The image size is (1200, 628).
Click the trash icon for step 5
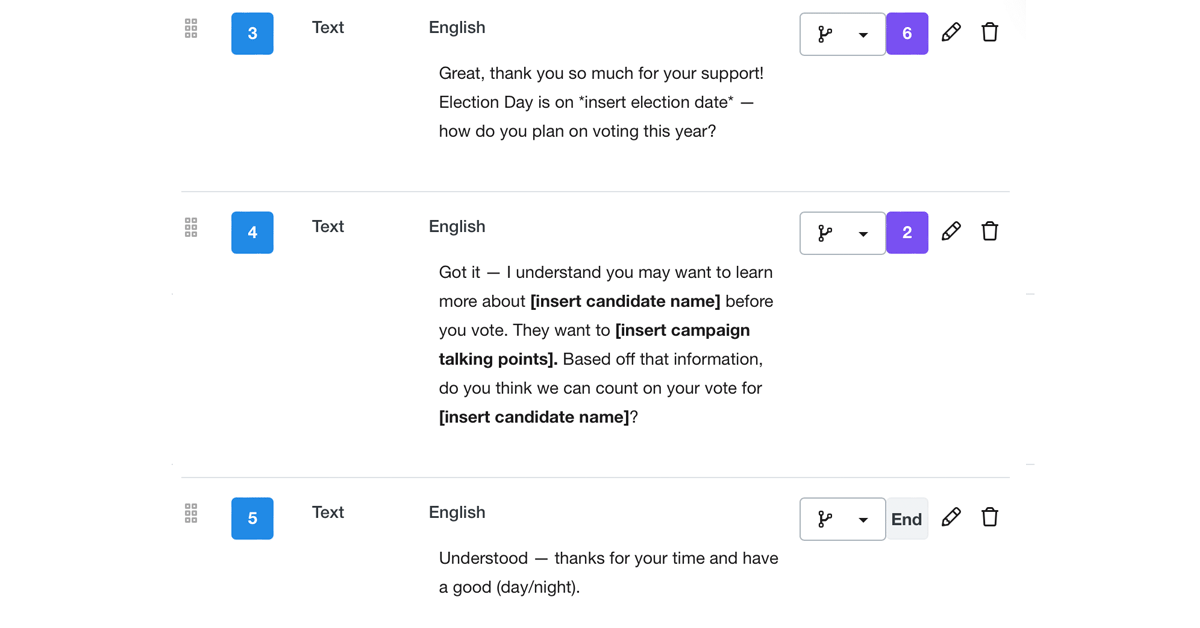(x=990, y=517)
